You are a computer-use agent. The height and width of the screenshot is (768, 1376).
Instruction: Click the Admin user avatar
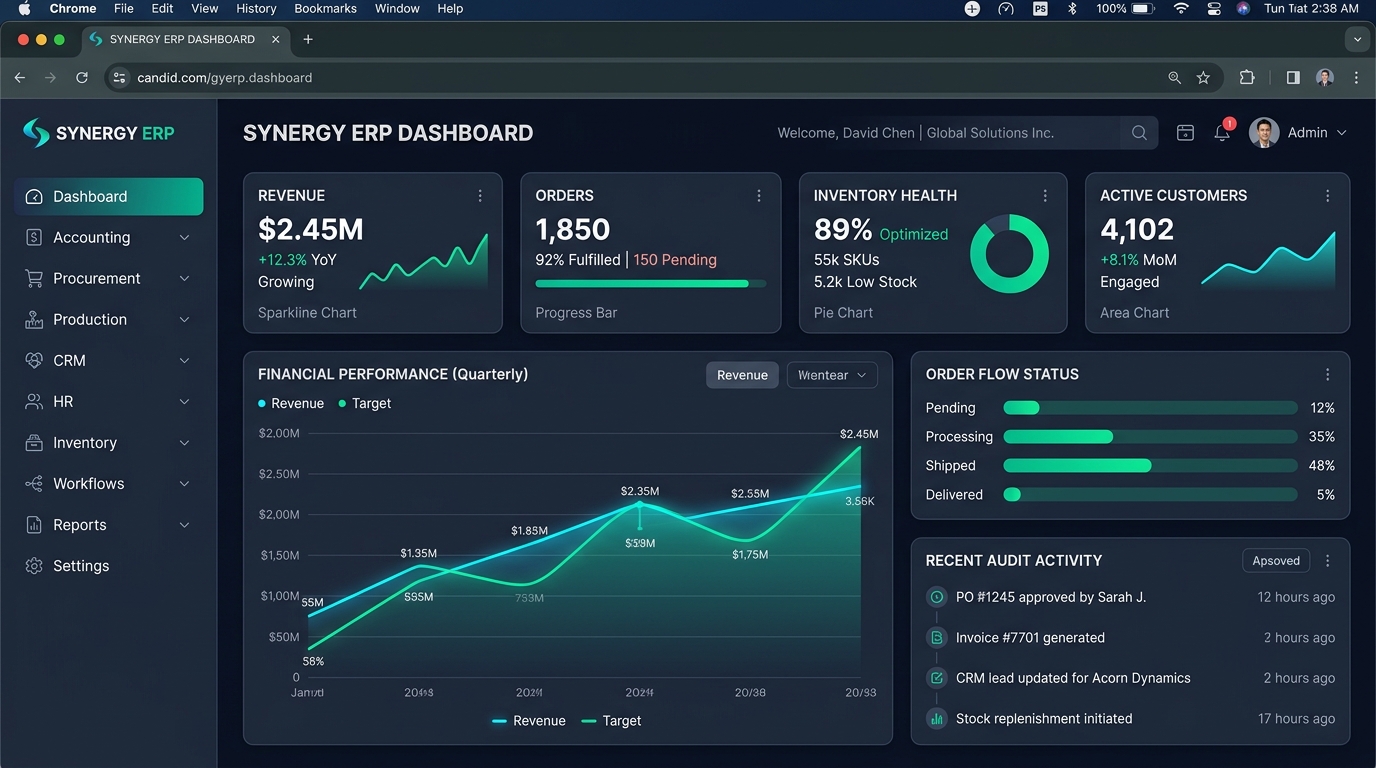click(x=1264, y=133)
